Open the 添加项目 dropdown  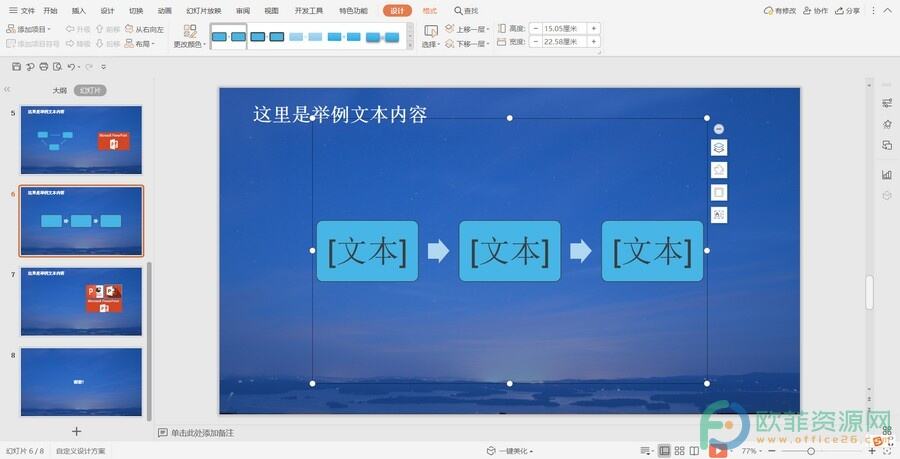[x=28, y=29]
